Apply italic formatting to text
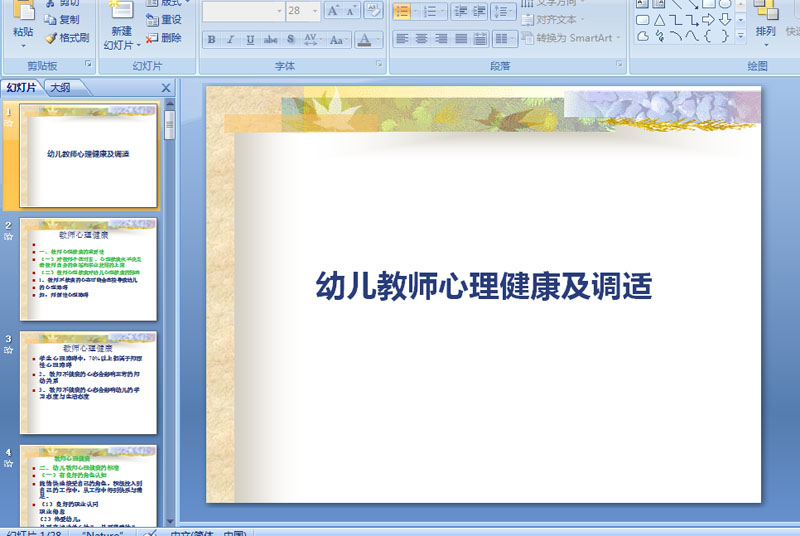 [231, 39]
